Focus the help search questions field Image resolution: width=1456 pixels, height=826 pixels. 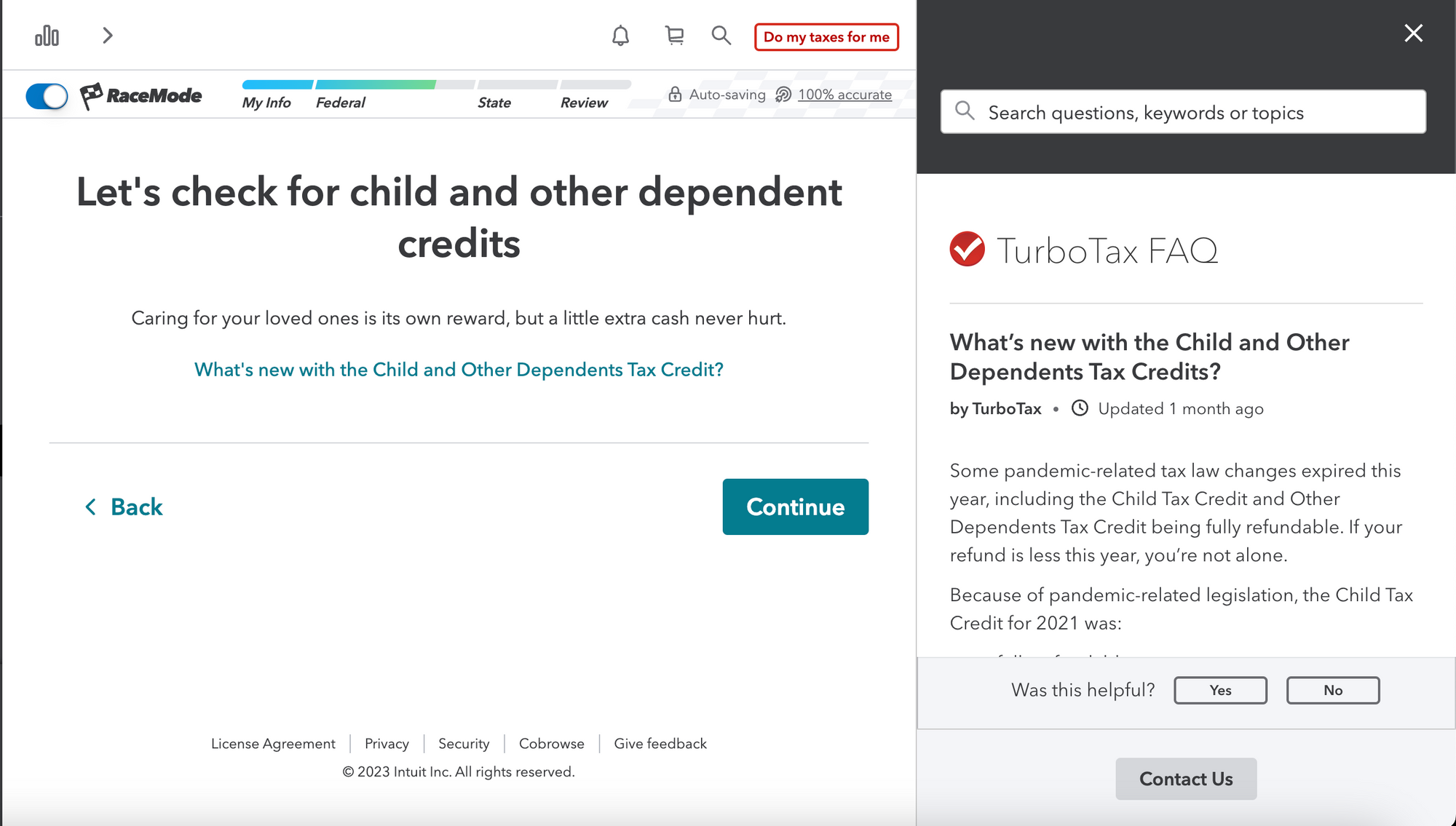tap(1183, 112)
